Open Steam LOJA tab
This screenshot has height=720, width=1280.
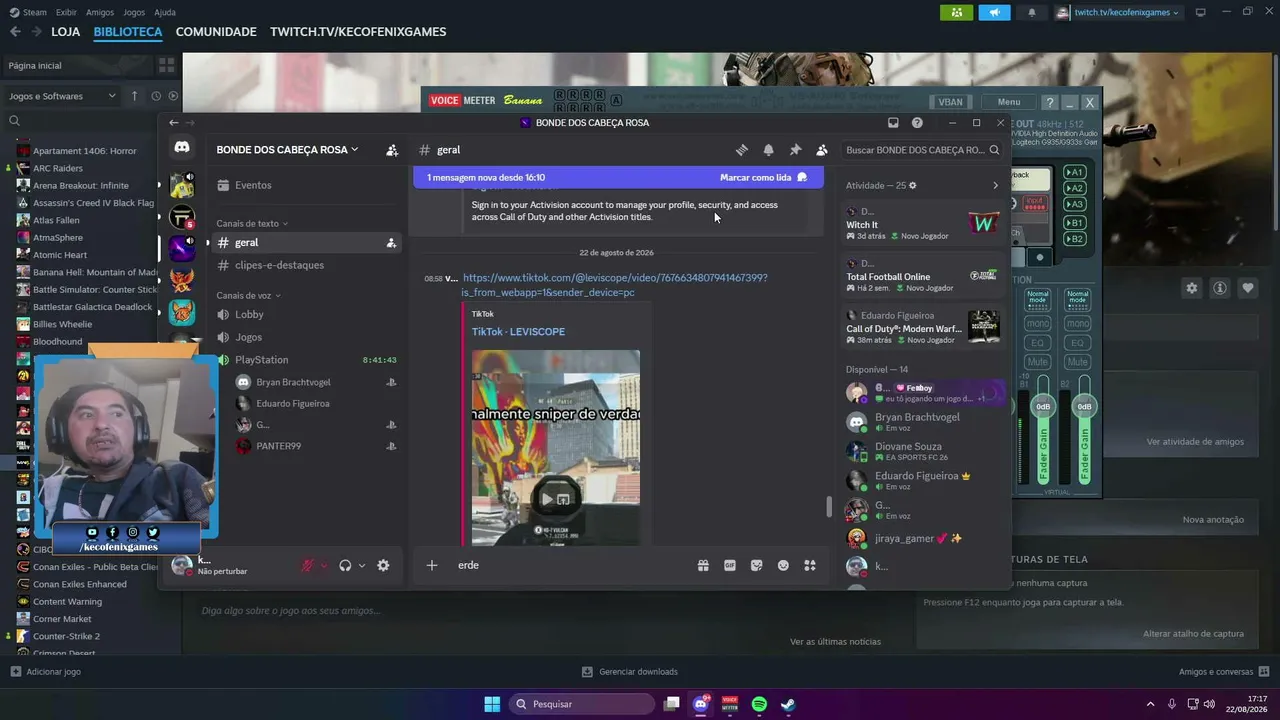click(x=66, y=32)
